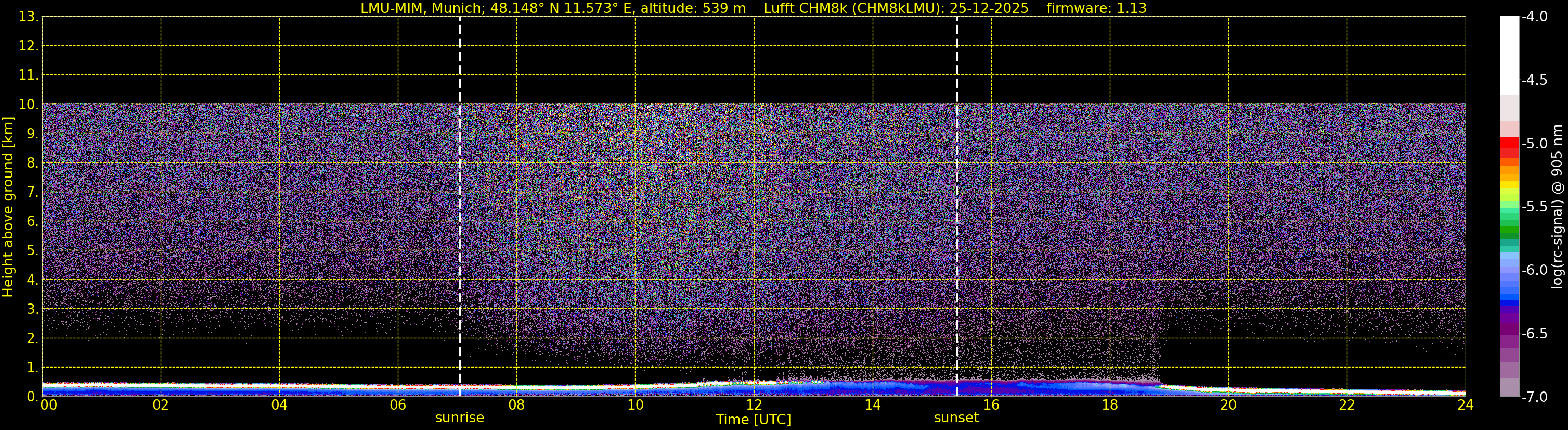
Task: Click the colorbar tick label -6.0
Action: (1534, 270)
